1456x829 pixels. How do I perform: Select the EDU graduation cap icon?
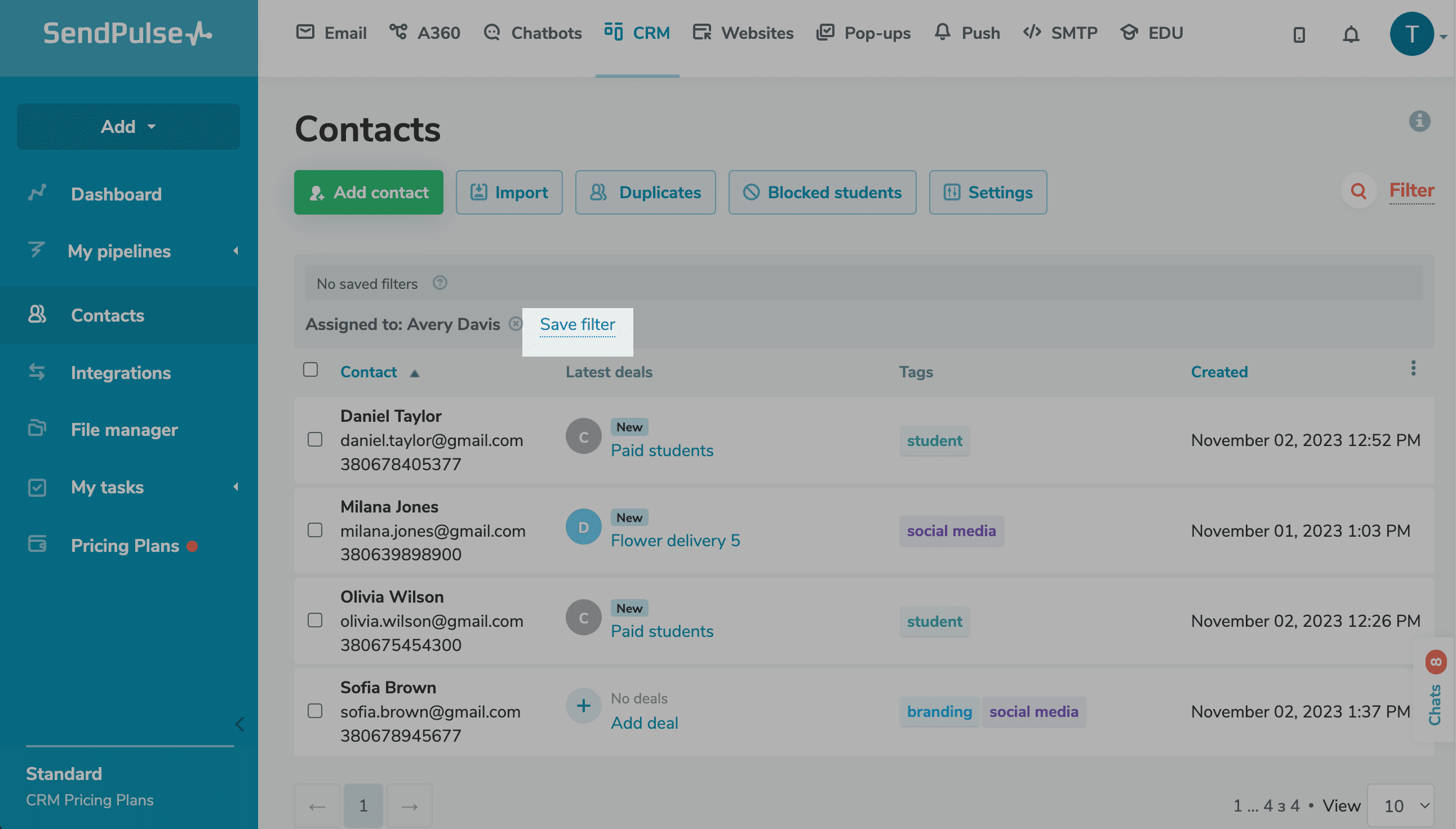pos(1131,33)
